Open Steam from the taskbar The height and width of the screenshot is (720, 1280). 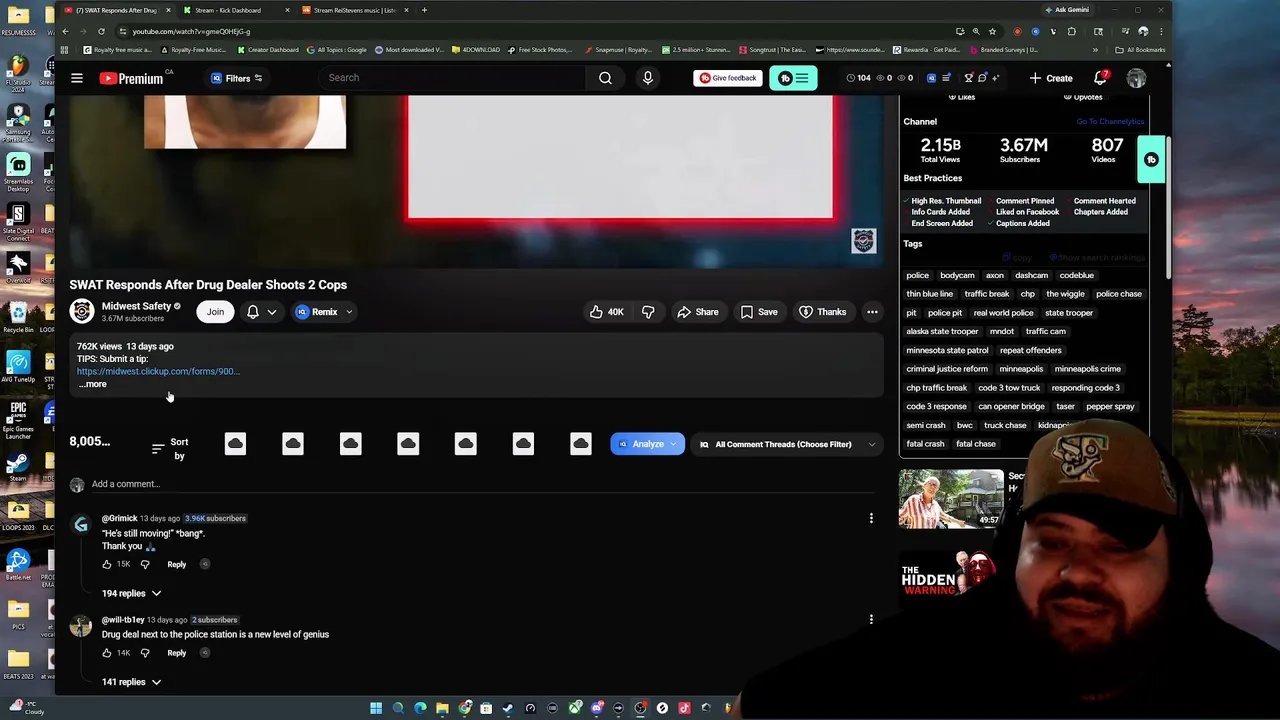point(508,708)
